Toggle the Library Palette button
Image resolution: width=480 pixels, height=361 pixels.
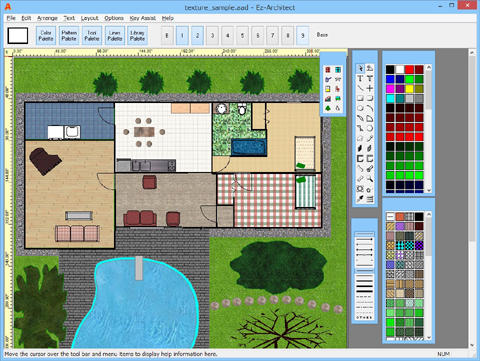[x=137, y=35]
